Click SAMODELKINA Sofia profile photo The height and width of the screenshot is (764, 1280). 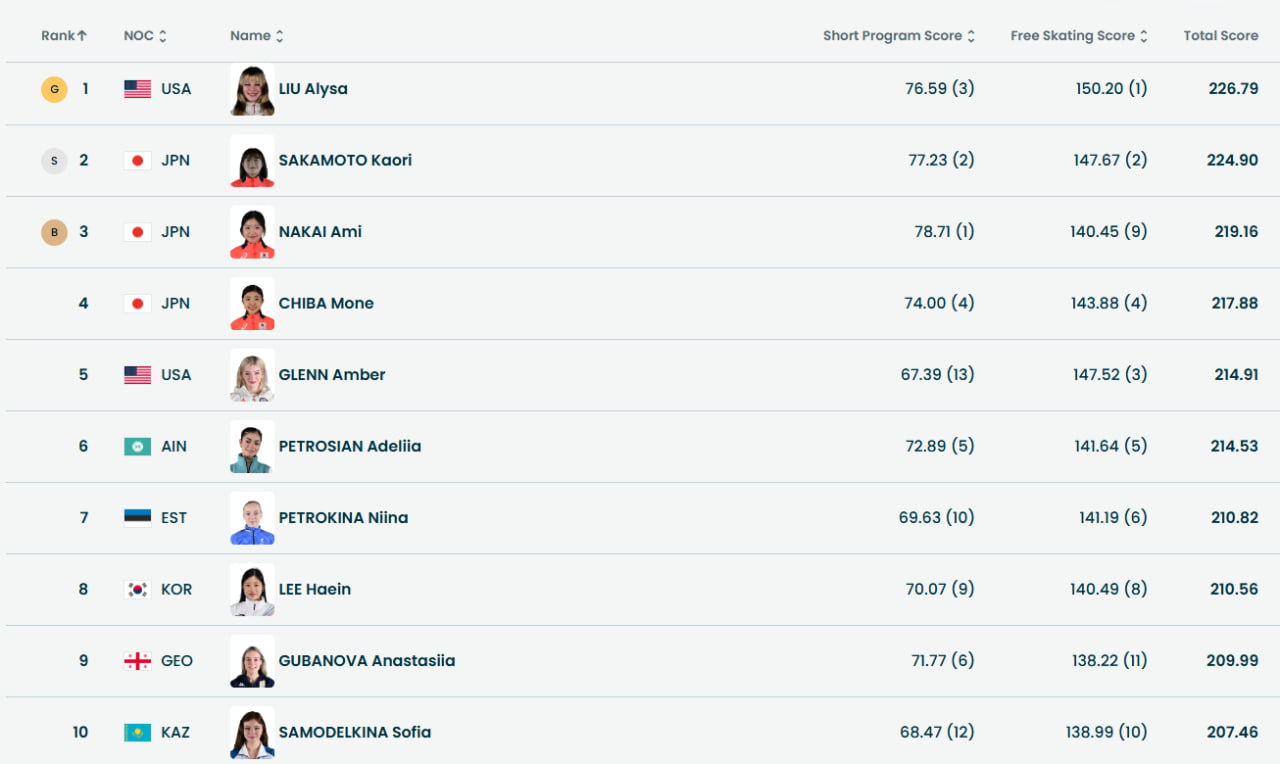252,733
